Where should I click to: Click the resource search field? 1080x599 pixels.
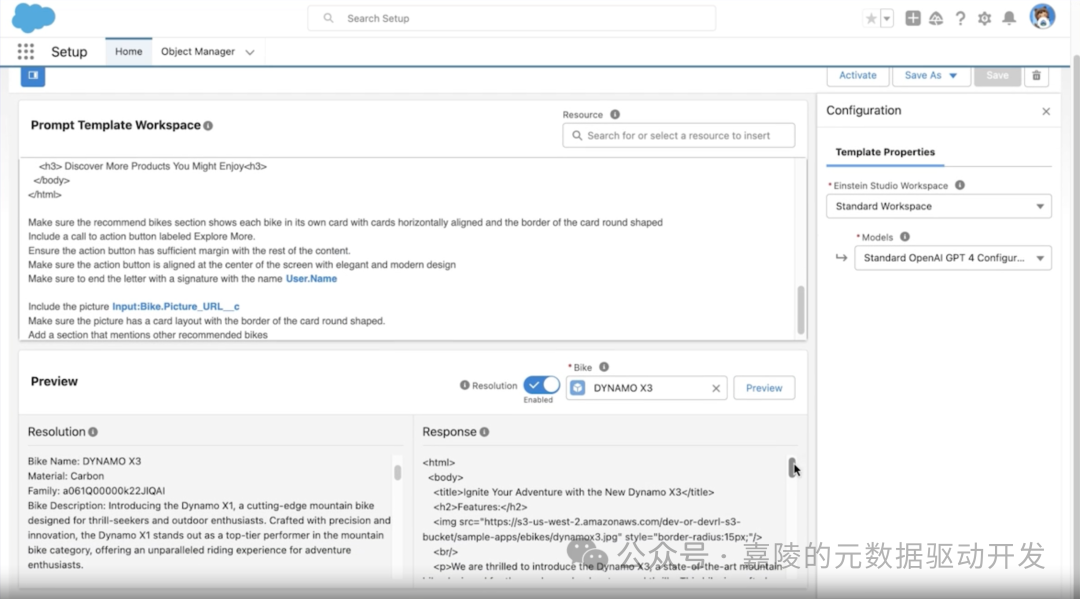tap(678, 136)
